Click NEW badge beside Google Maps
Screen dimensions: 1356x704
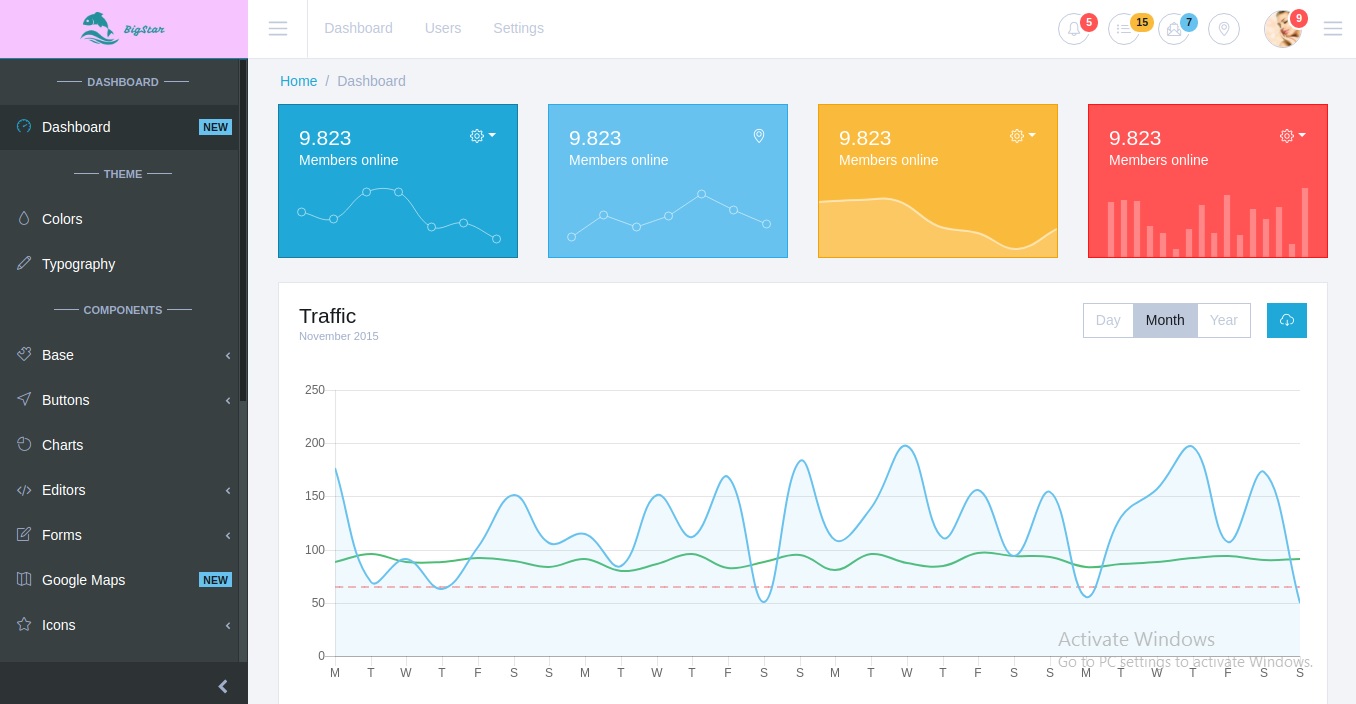(x=215, y=580)
